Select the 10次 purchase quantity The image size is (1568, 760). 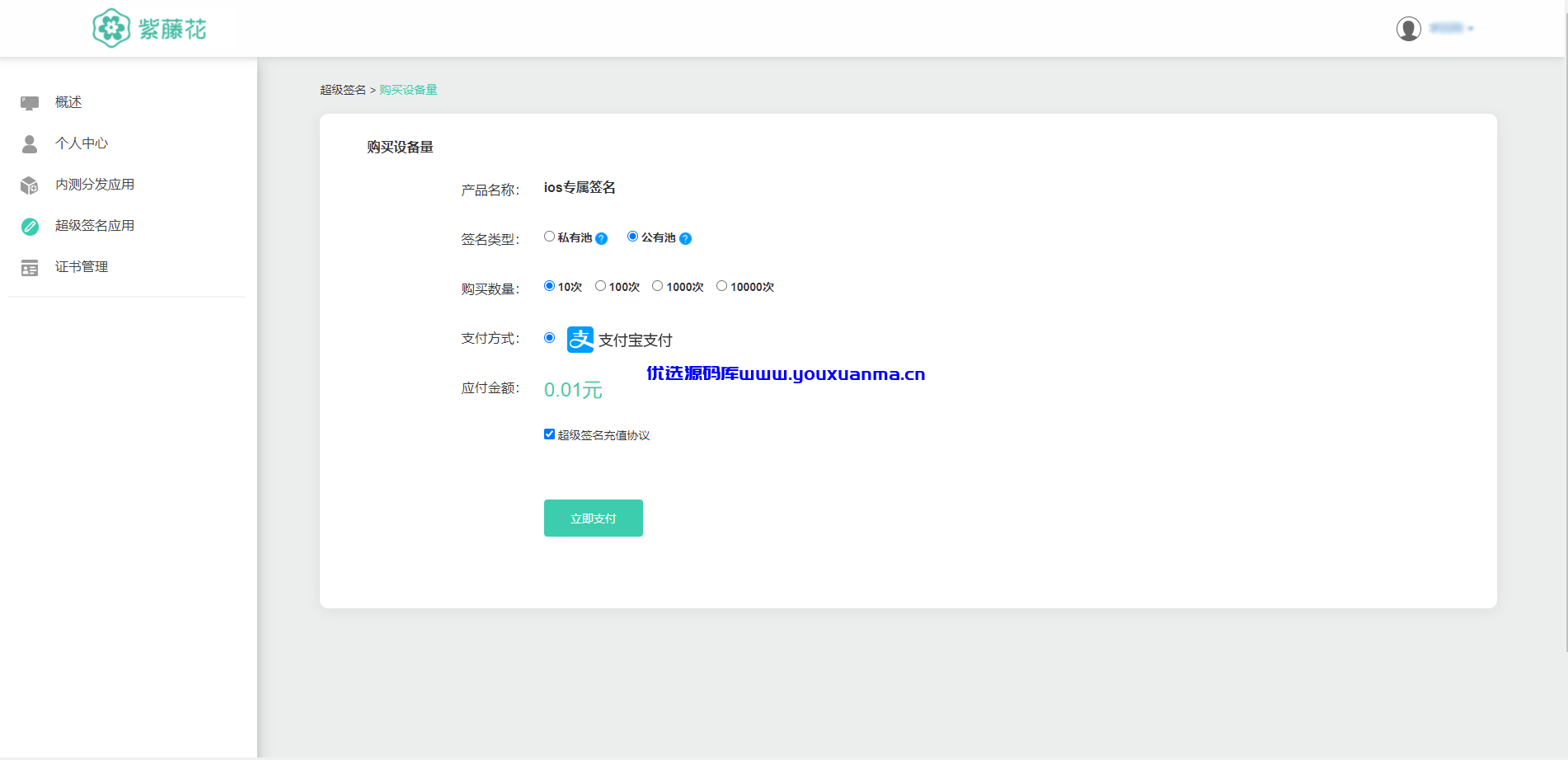[549, 286]
